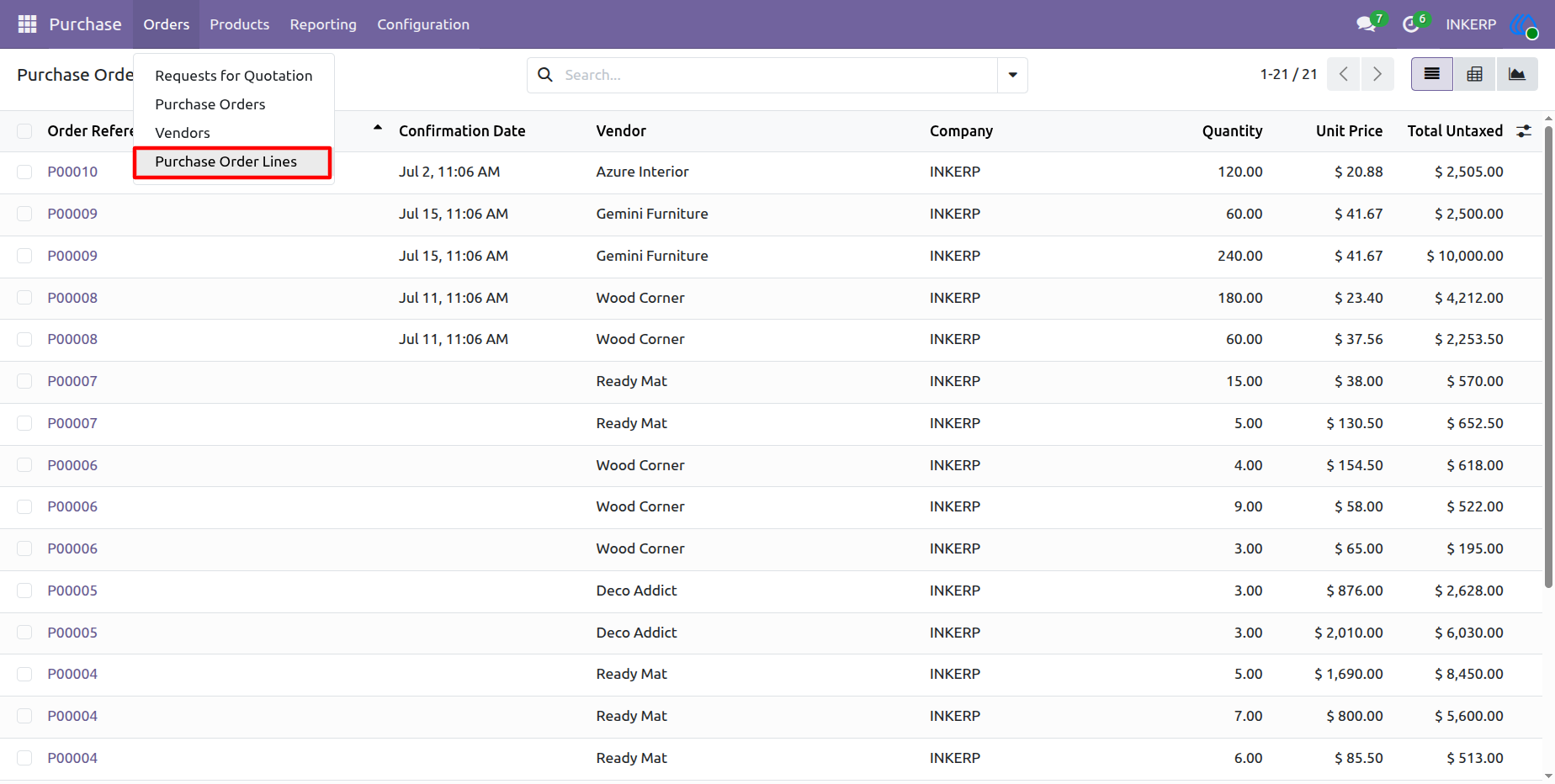The image size is (1555, 784).
Task: Select Requests for Quotation menu entry
Action: pos(234,76)
